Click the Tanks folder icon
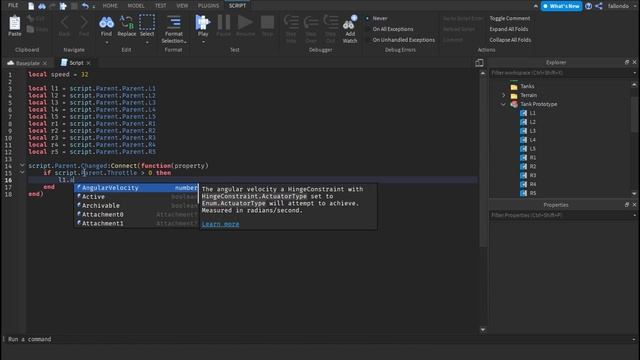Image resolution: width=640 pixels, height=360 pixels. tap(514, 87)
